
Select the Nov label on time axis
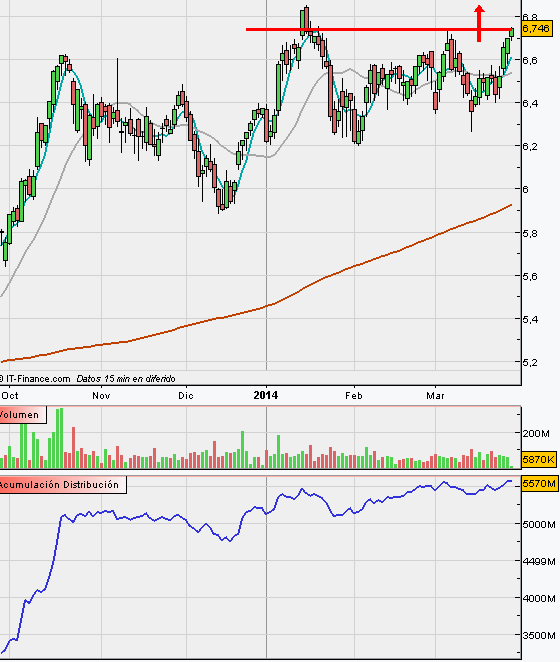click(x=101, y=396)
